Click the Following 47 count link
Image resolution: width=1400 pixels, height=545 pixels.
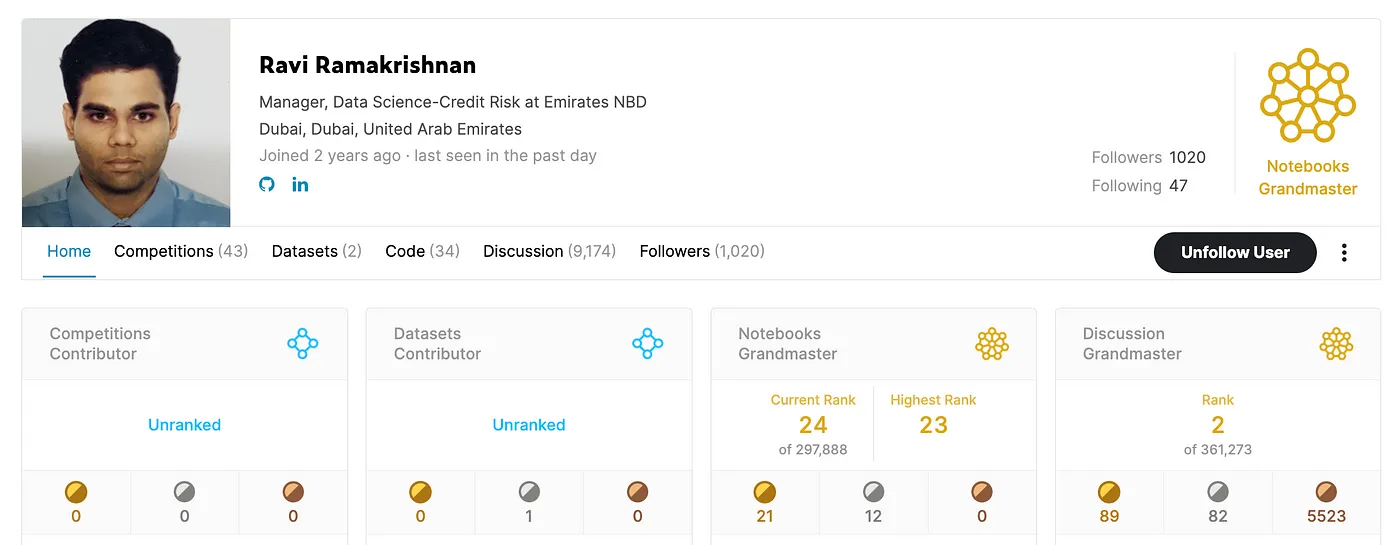tap(1140, 186)
